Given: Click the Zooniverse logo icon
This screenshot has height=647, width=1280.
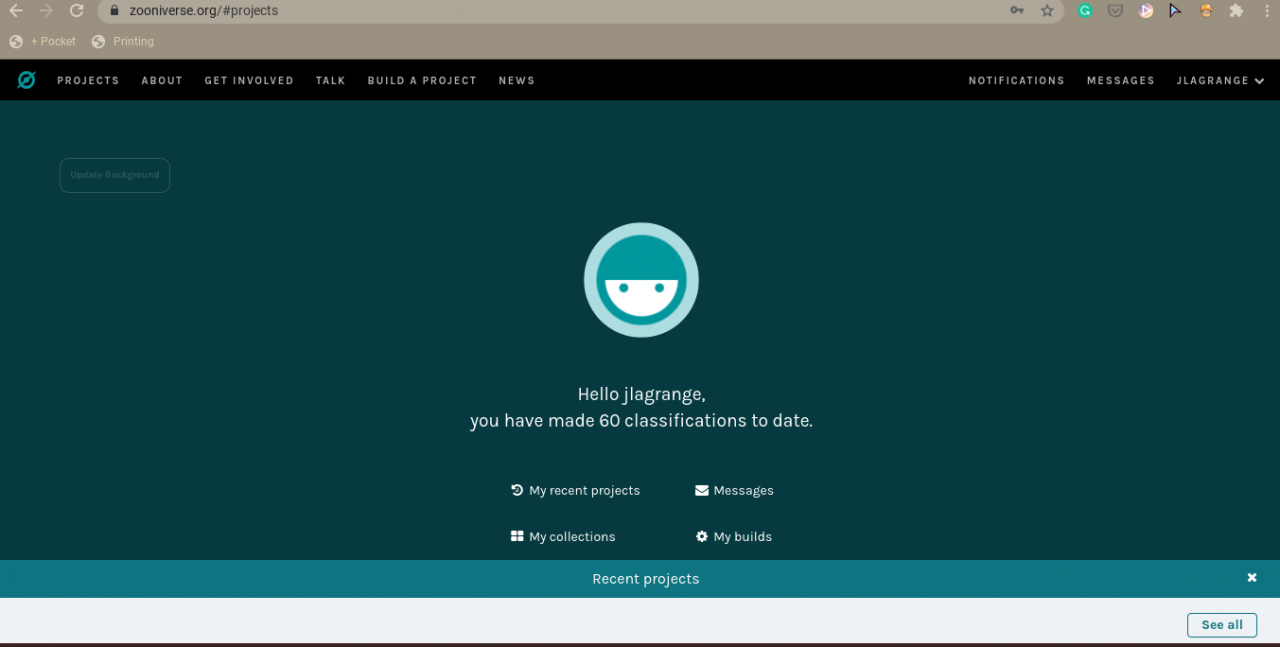Looking at the screenshot, I should pos(26,80).
